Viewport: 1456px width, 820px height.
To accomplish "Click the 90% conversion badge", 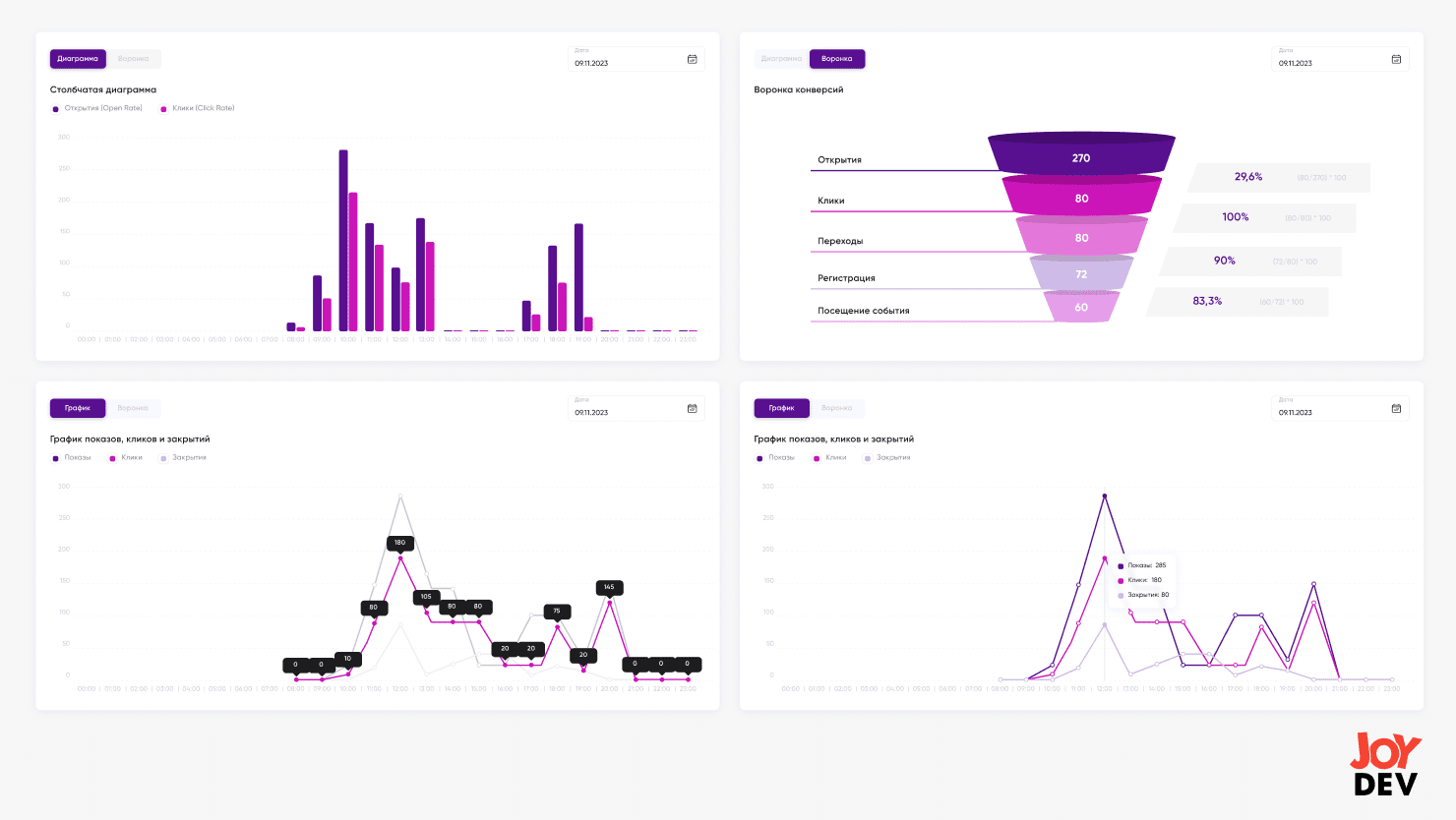I will tap(1250, 261).
